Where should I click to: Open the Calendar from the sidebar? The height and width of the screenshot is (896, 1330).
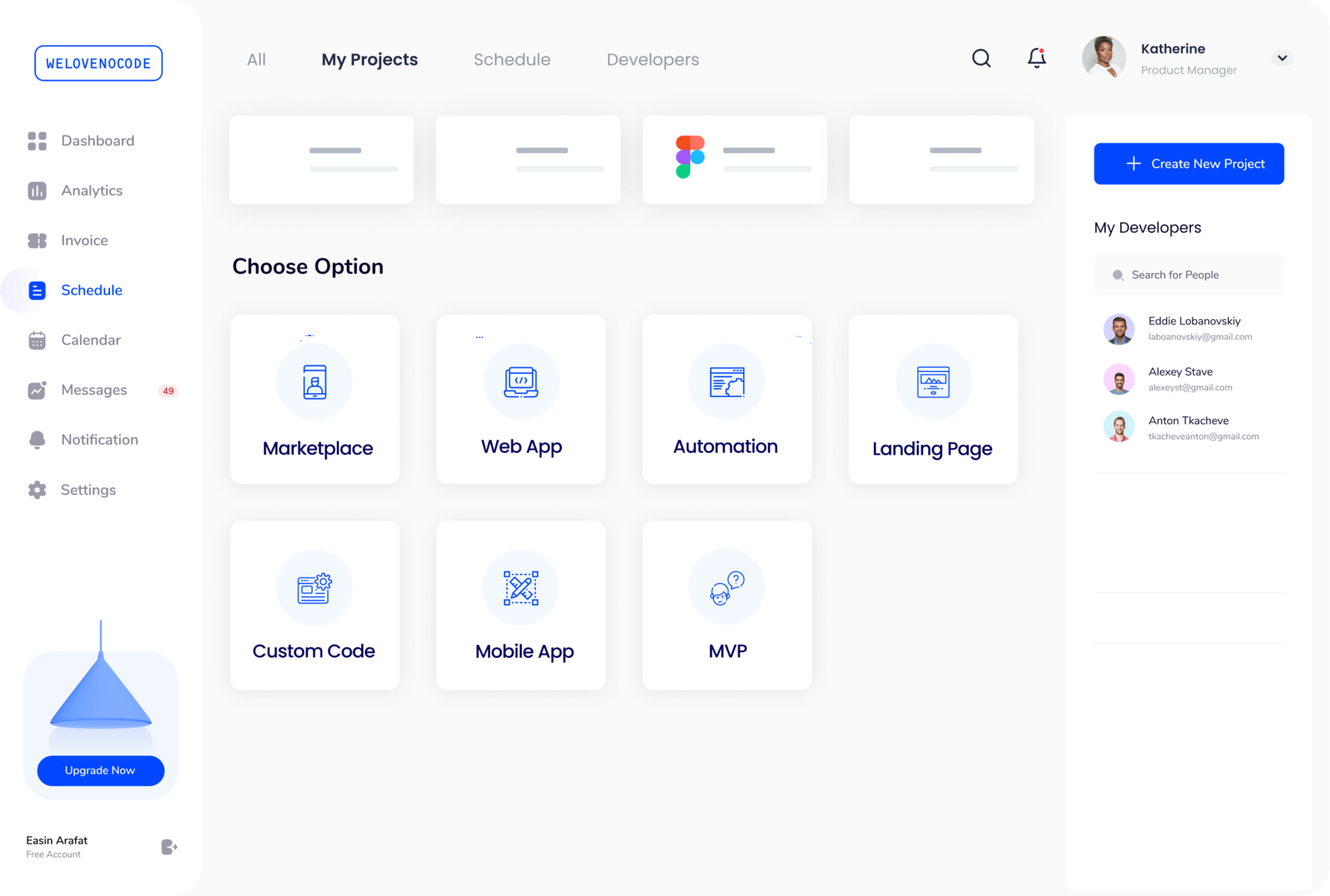(89, 340)
